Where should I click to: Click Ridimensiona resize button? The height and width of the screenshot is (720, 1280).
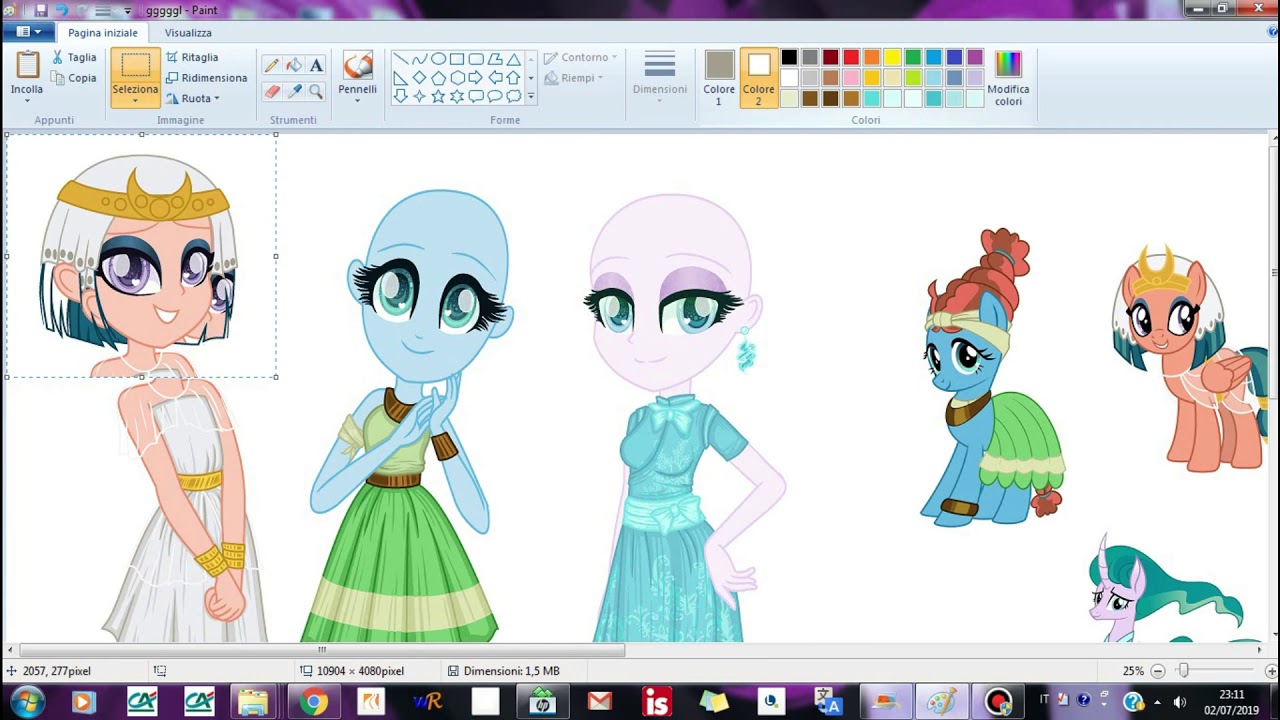pos(206,78)
